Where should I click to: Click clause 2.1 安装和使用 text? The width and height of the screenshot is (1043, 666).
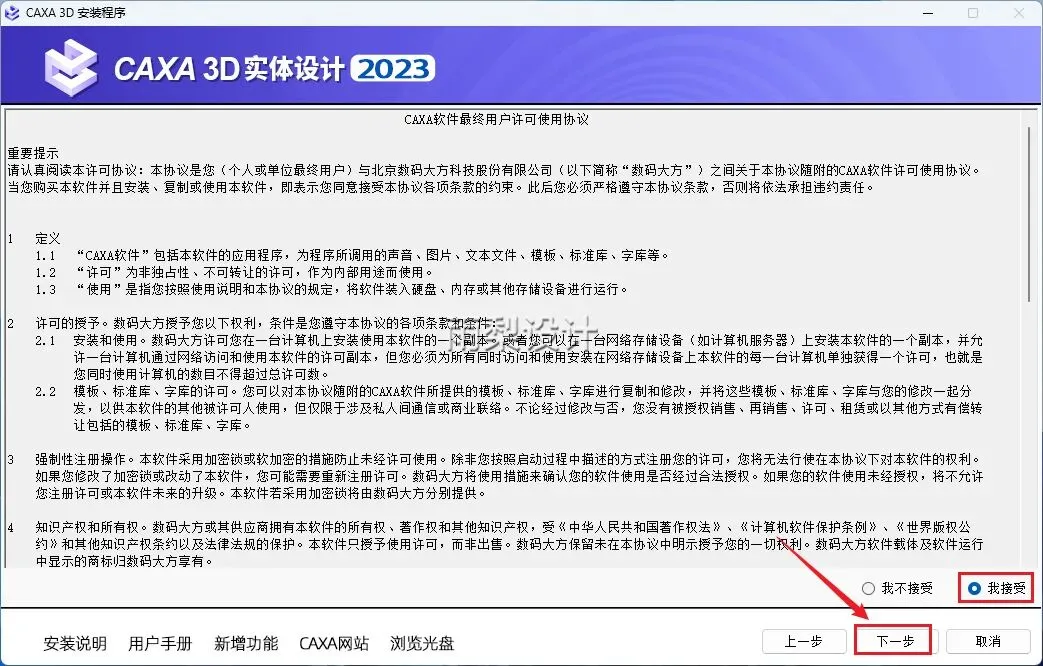[x=509, y=357]
